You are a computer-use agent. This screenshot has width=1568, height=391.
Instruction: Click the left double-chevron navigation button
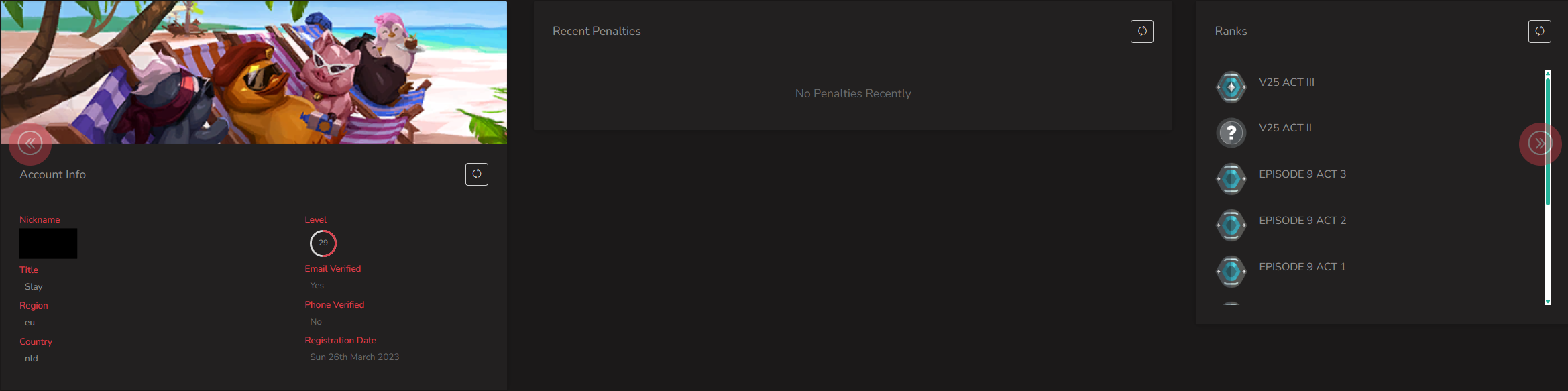30,143
